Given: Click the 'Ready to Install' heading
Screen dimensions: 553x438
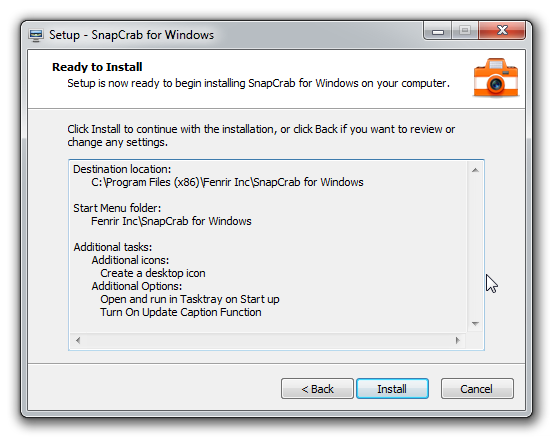Looking at the screenshot, I should pos(97,67).
